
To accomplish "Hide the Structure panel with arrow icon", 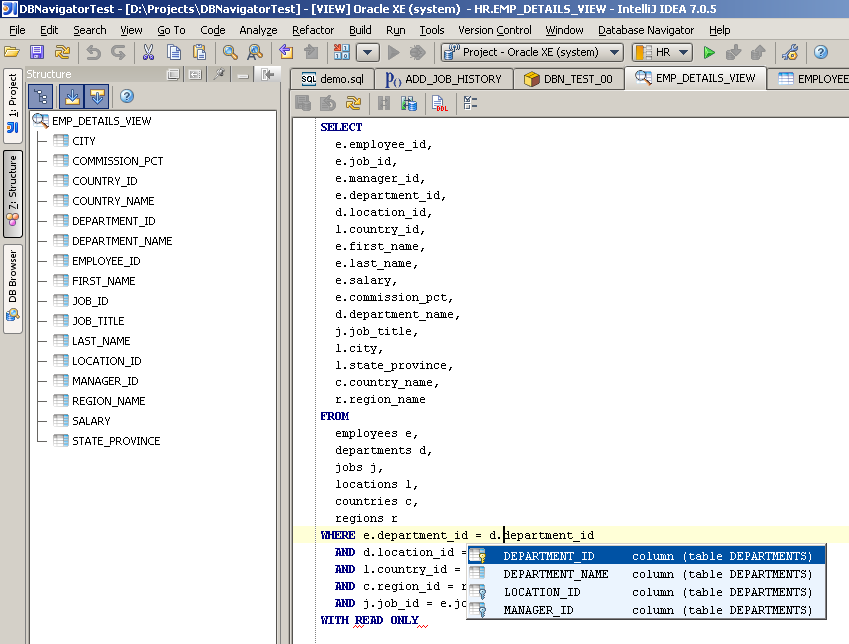I will [268, 74].
